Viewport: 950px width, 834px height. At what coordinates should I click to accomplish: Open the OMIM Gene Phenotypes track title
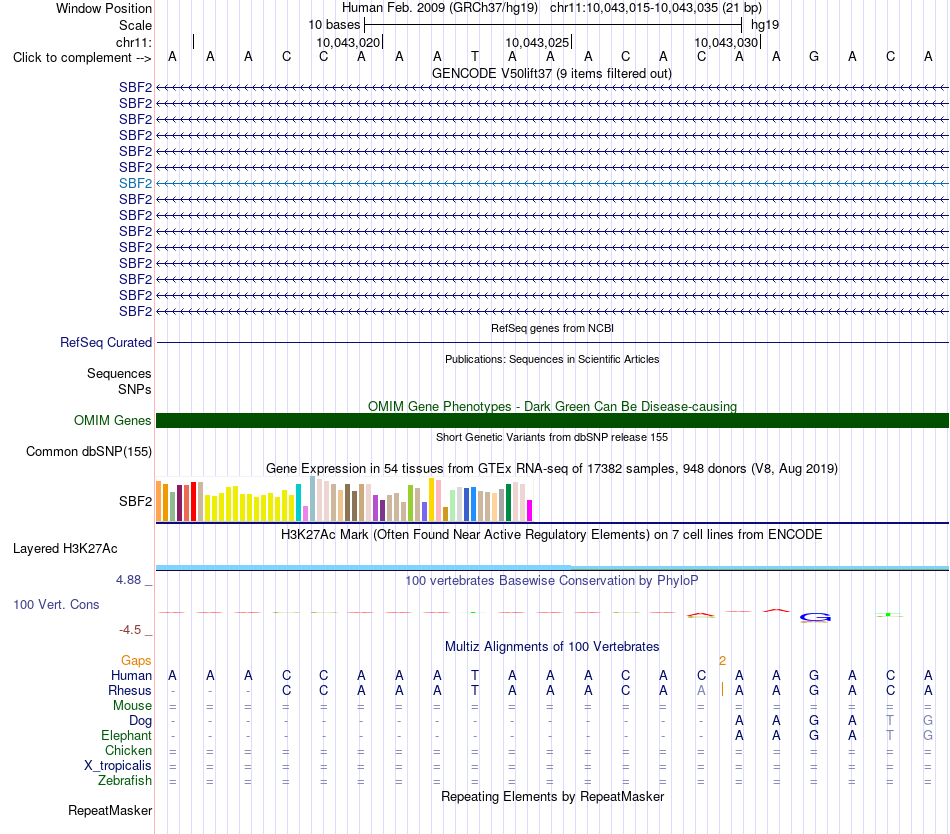pyautogui.click(x=552, y=406)
